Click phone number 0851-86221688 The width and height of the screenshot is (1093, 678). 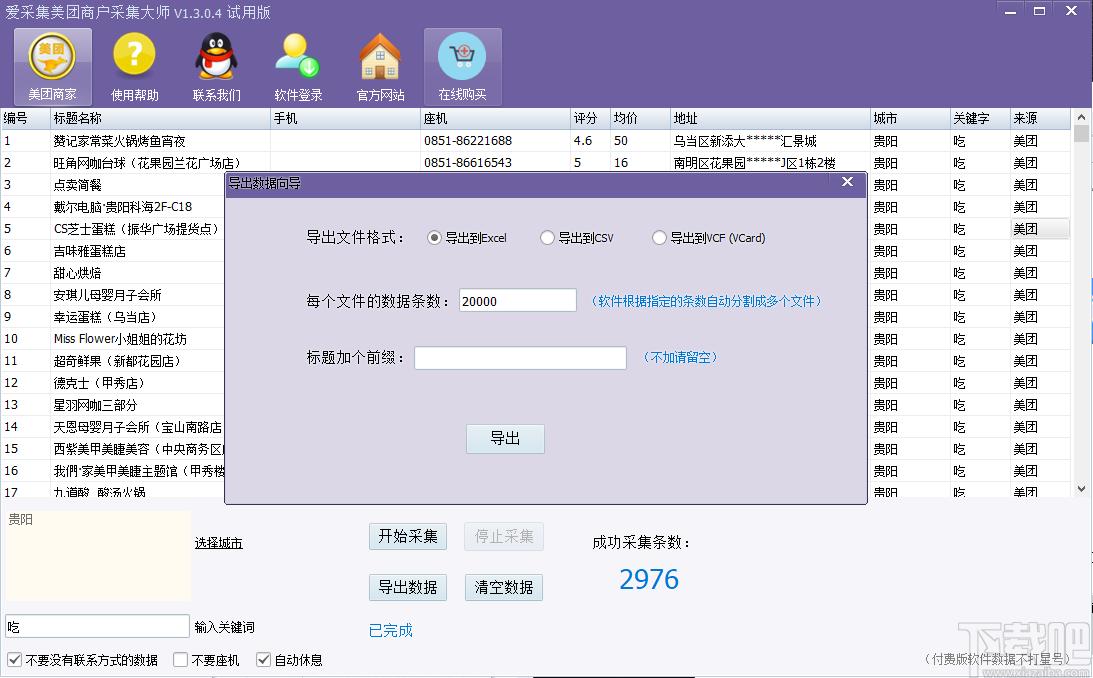point(468,141)
